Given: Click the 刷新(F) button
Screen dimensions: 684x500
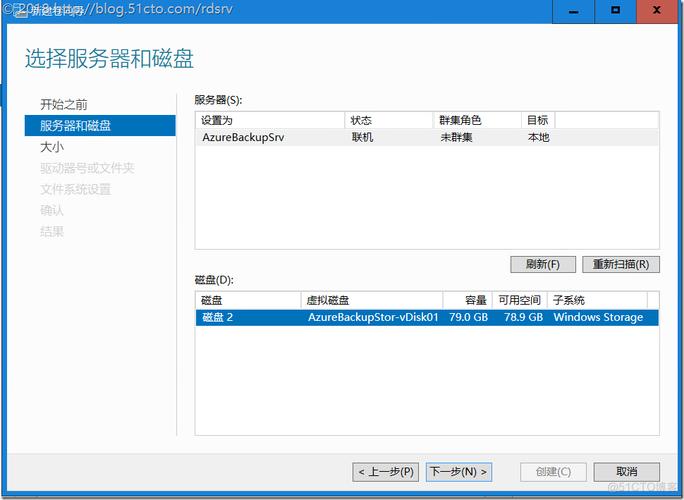Looking at the screenshot, I should (543, 264).
